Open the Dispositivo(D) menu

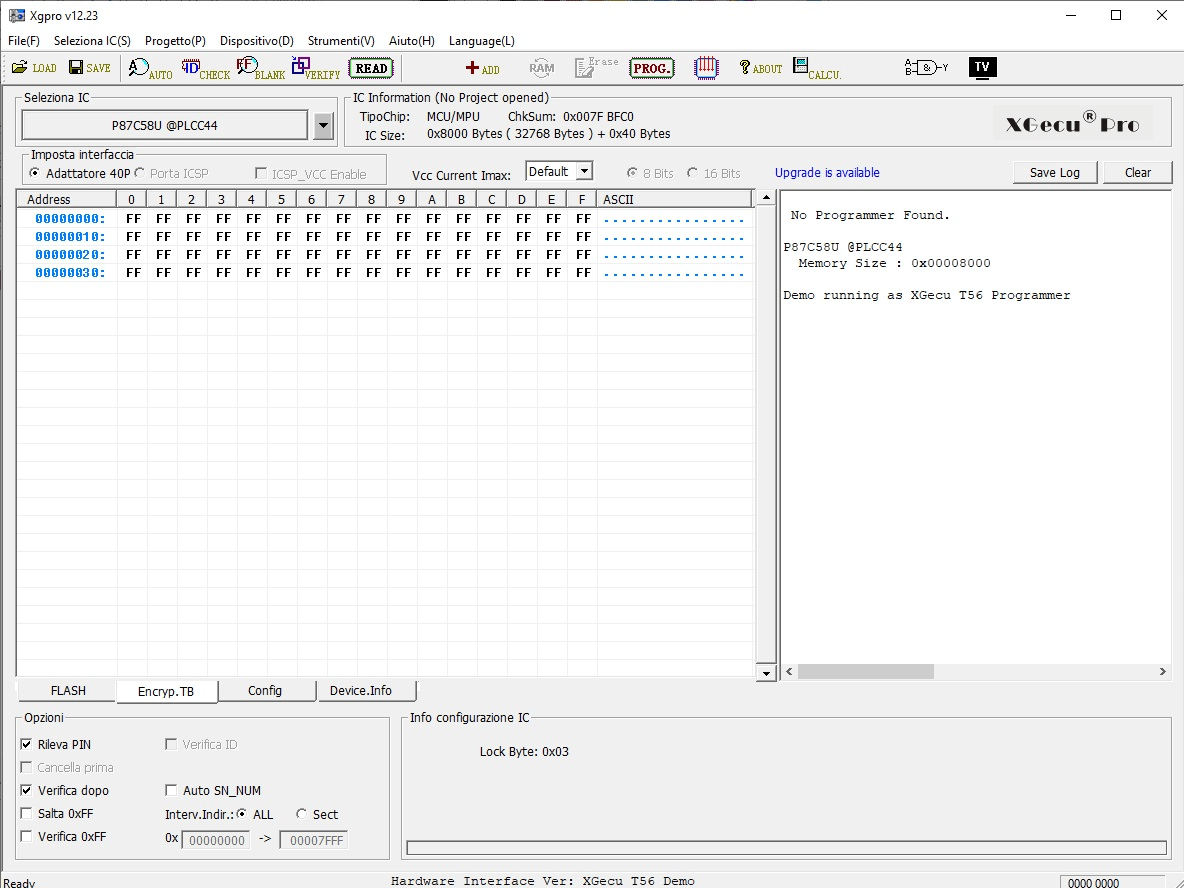click(257, 41)
